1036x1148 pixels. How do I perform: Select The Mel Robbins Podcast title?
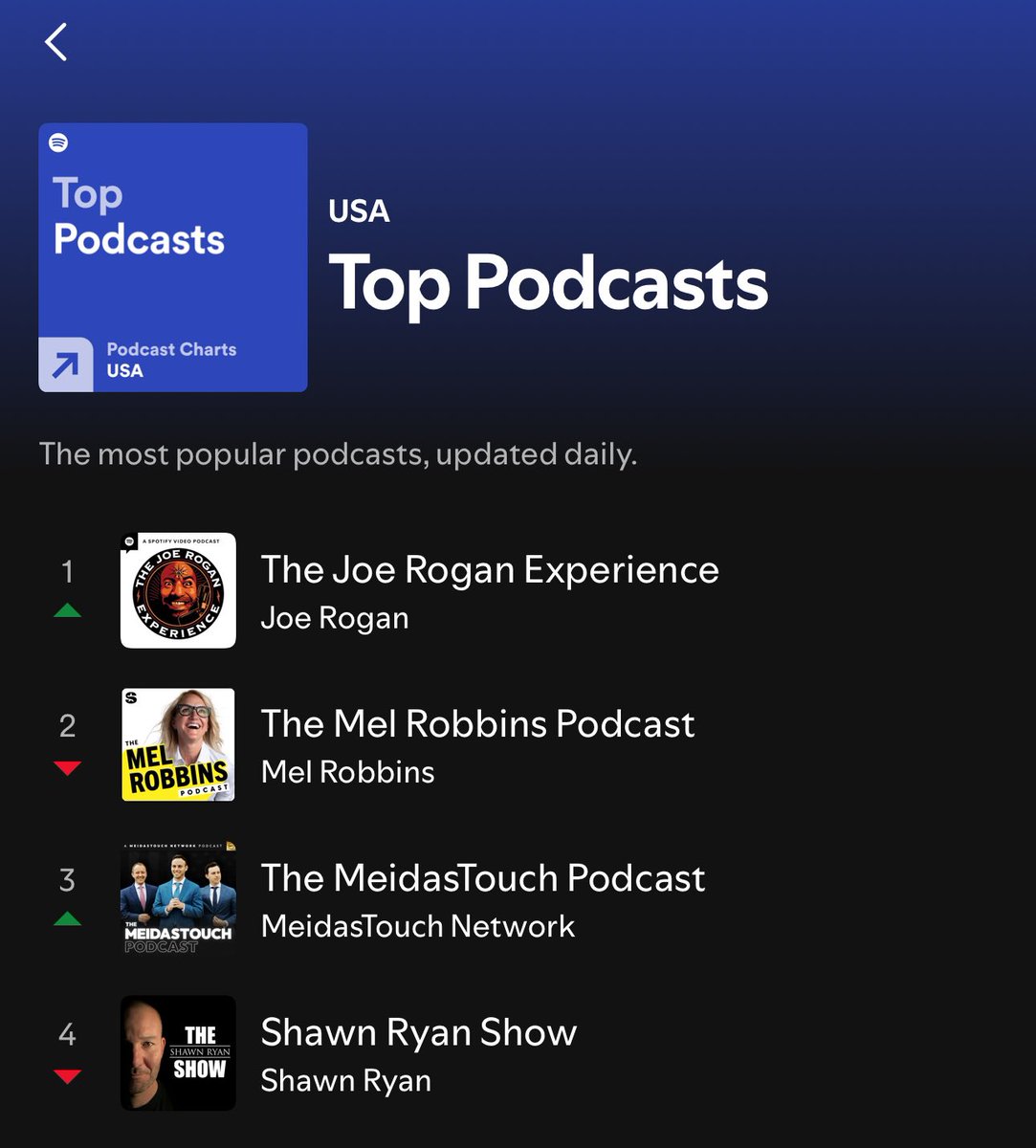coord(478,724)
